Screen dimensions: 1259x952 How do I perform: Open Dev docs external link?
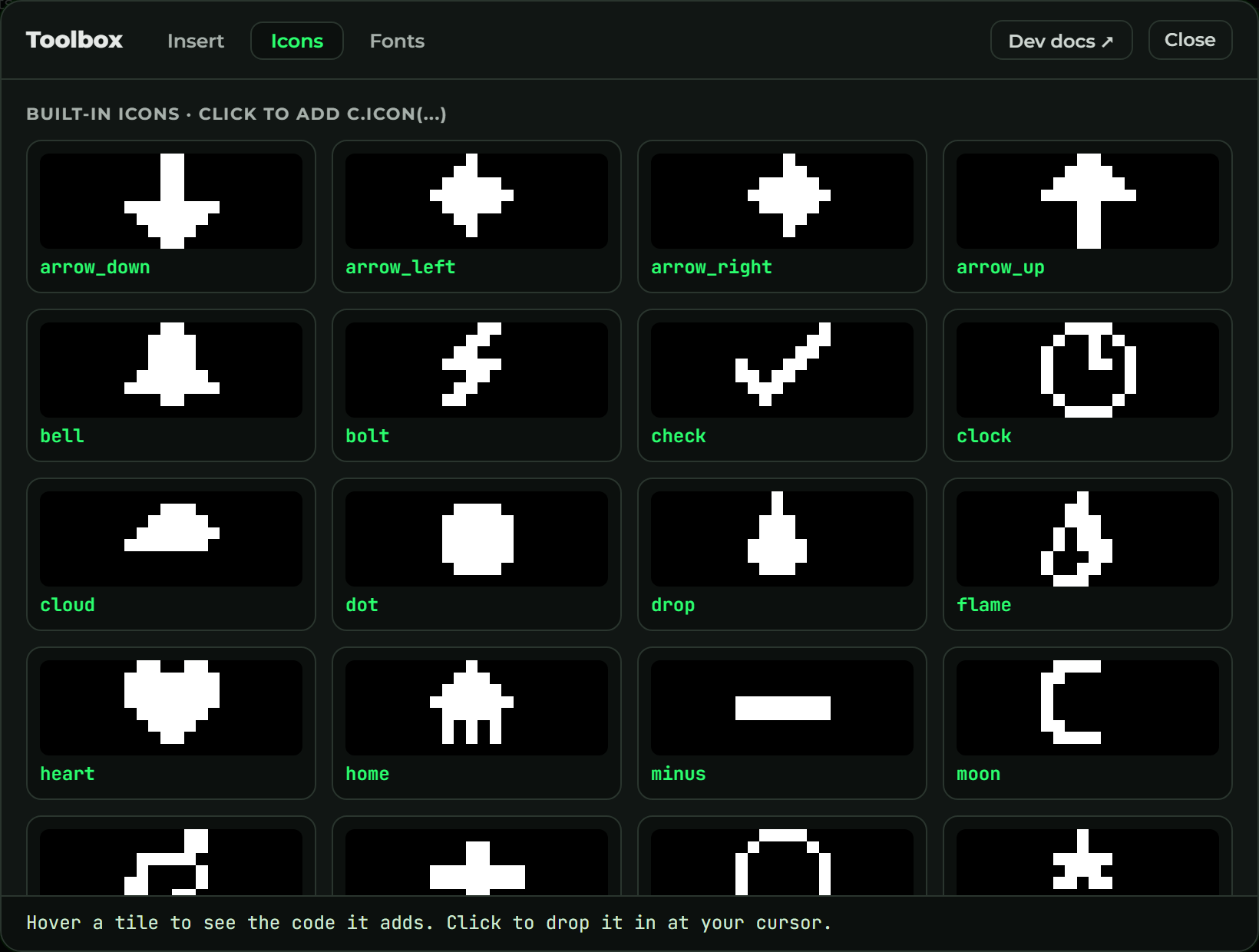tap(1062, 41)
